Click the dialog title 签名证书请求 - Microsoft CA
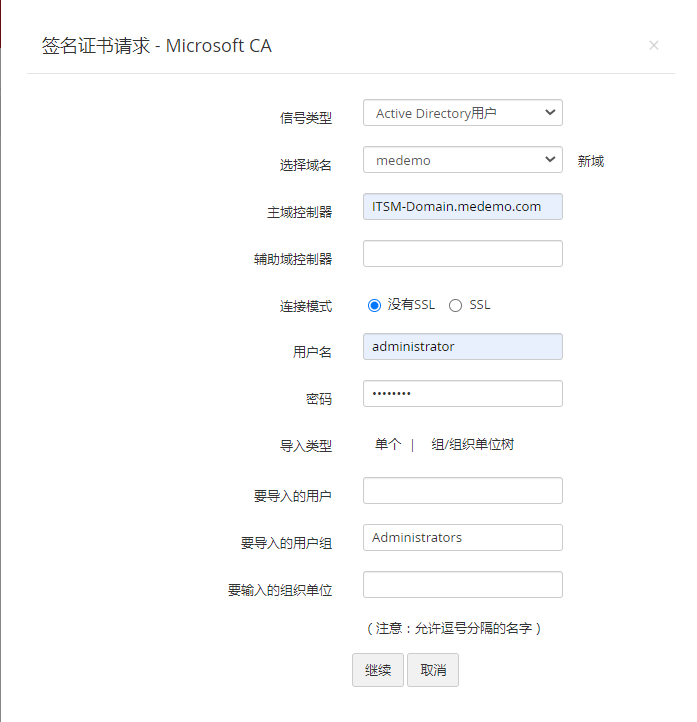The image size is (697, 722). tap(157, 46)
